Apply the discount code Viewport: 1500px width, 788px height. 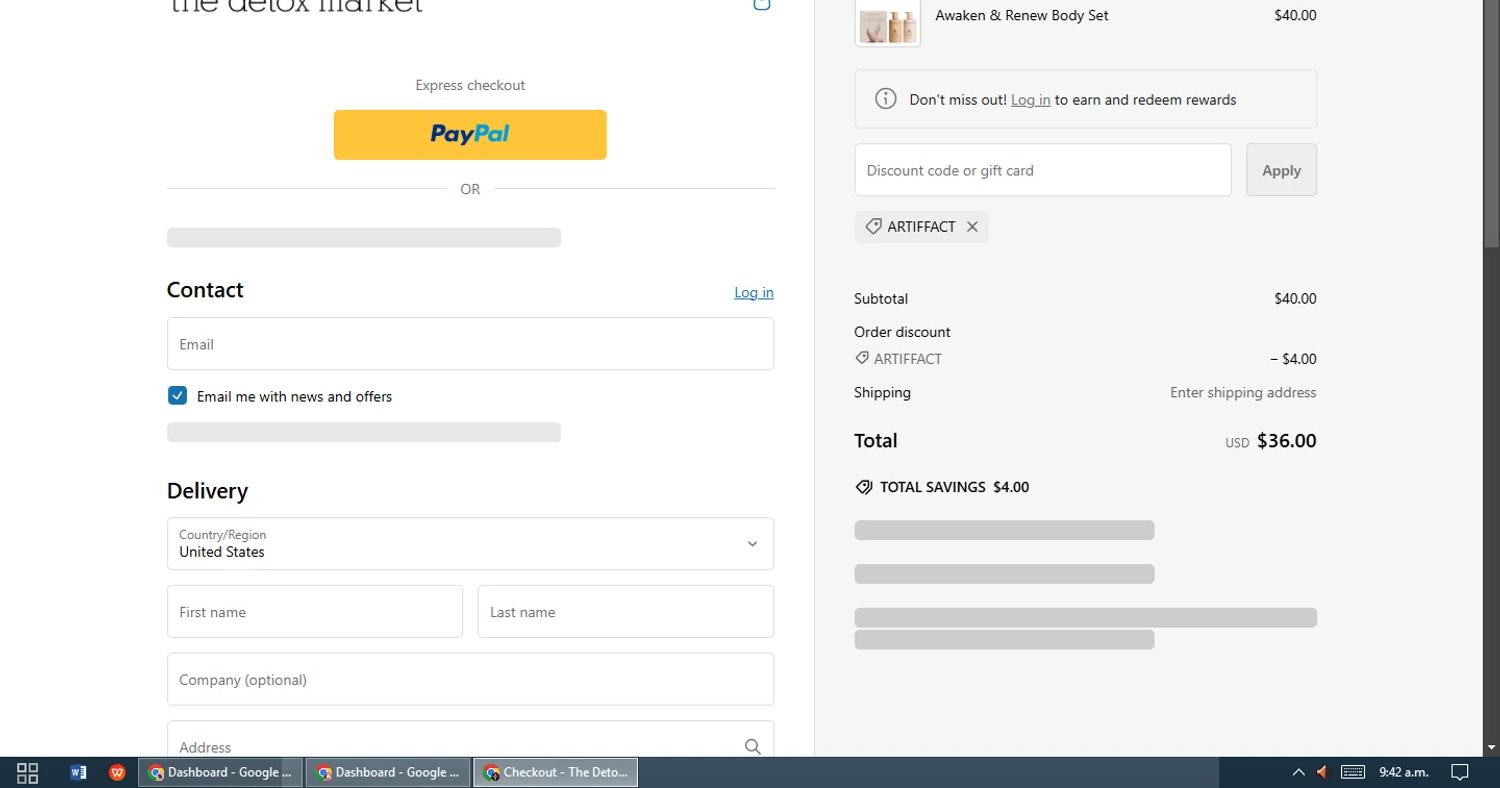coord(1281,170)
